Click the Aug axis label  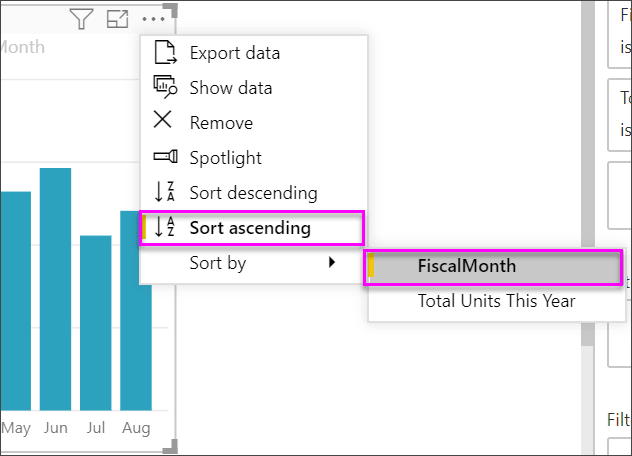pos(136,428)
